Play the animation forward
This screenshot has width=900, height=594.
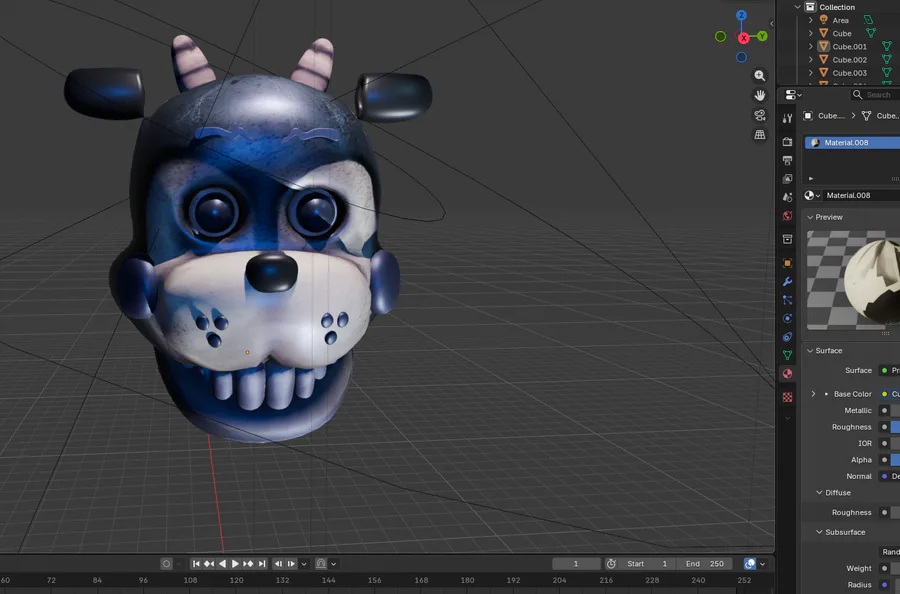pos(235,564)
